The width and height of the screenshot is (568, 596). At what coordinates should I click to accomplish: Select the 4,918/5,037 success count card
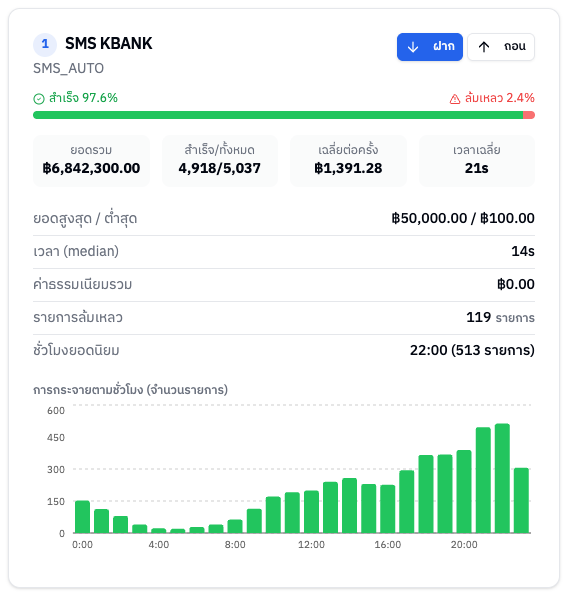(x=220, y=160)
